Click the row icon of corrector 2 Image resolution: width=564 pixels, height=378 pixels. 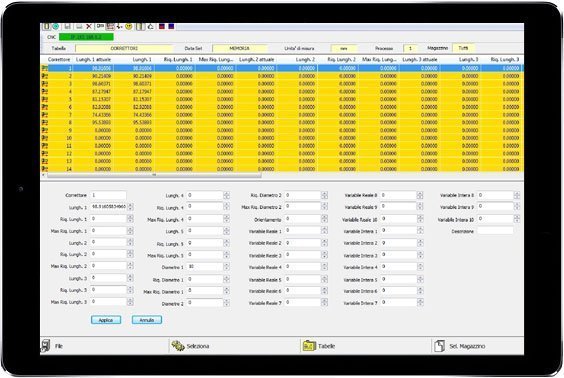(45, 76)
